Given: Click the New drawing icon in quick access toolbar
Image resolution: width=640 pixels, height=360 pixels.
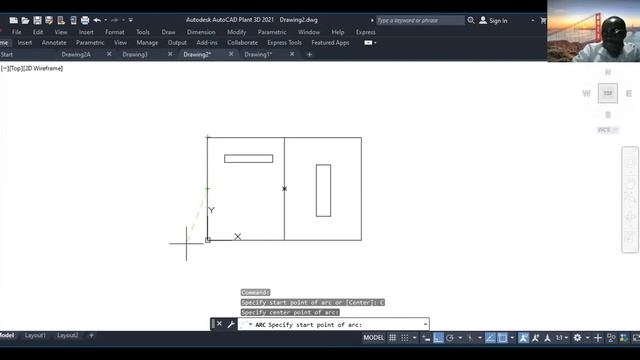Looking at the screenshot, I should click(13, 20).
